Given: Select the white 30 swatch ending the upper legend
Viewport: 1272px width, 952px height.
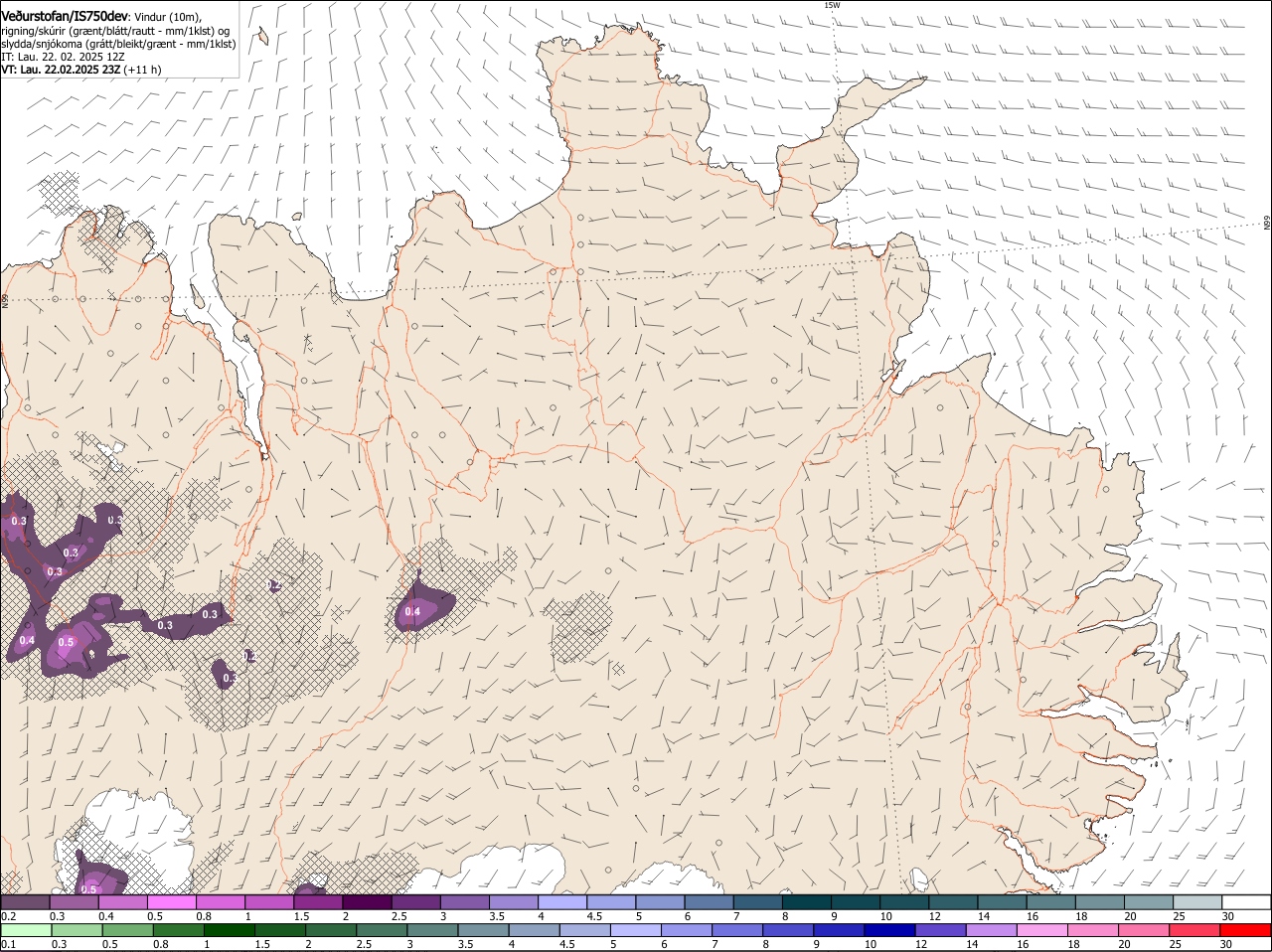Looking at the screenshot, I should pyautogui.click(x=1246, y=901).
